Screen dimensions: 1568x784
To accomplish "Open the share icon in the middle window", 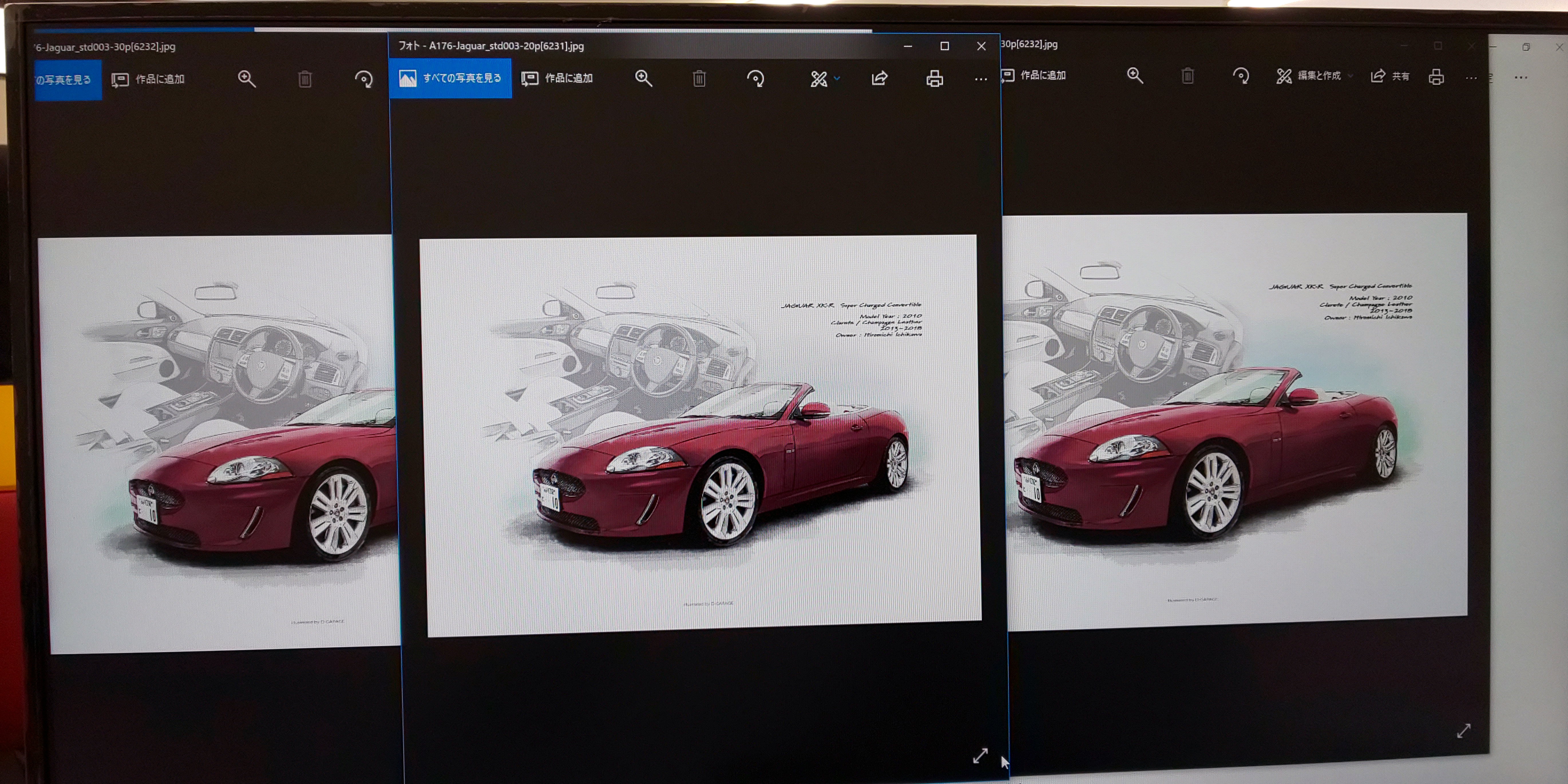I will click(x=880, y=78).
